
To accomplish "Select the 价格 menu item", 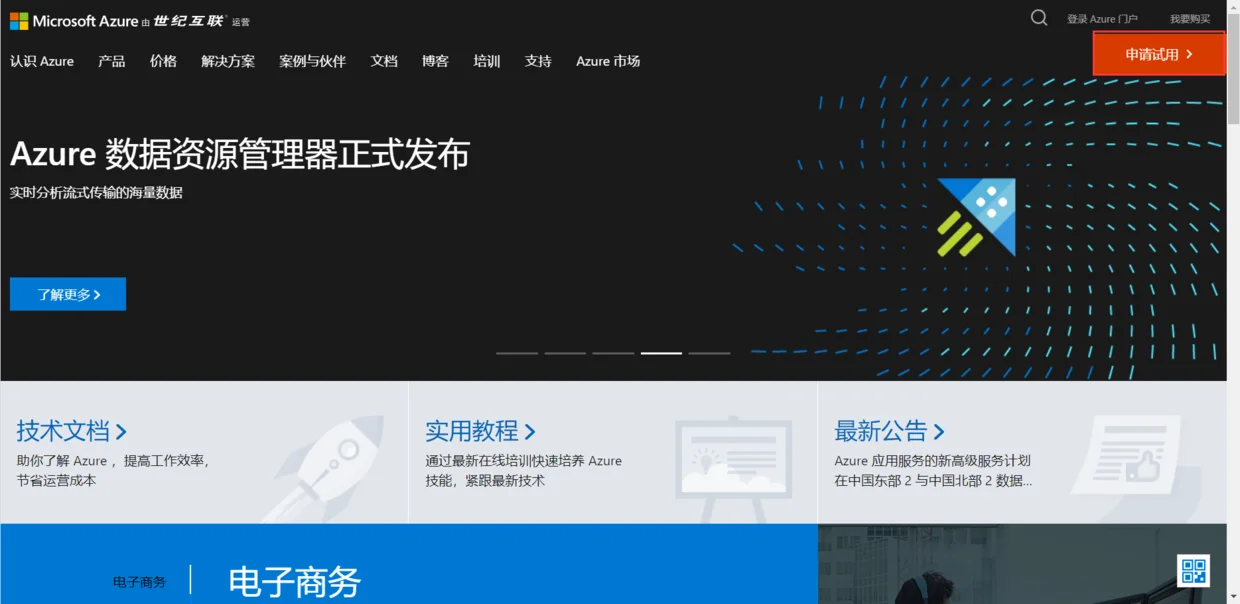I will point(163,61).
